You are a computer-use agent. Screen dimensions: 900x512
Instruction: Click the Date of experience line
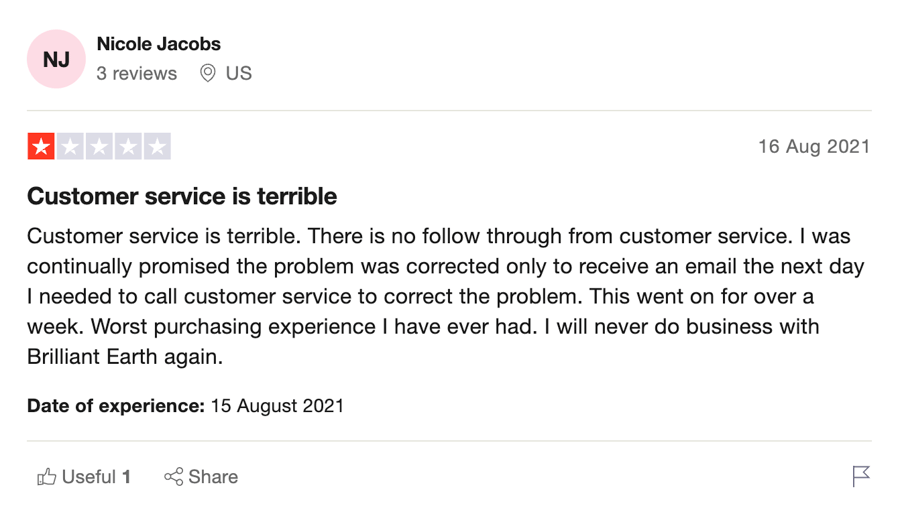(185, 406)
